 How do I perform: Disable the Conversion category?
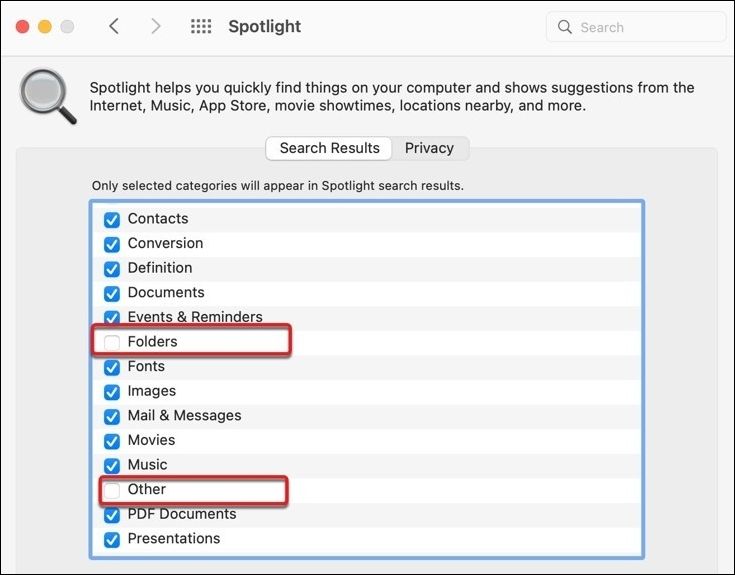(x=112, y=244)
